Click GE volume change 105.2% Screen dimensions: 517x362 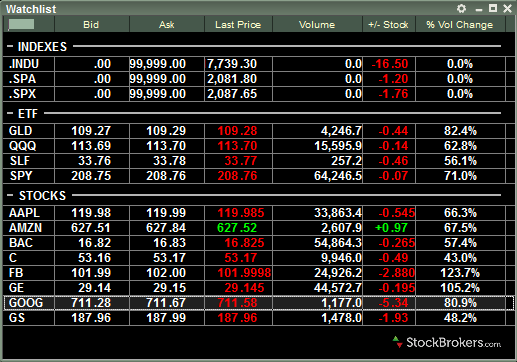(x=460, y=288)
